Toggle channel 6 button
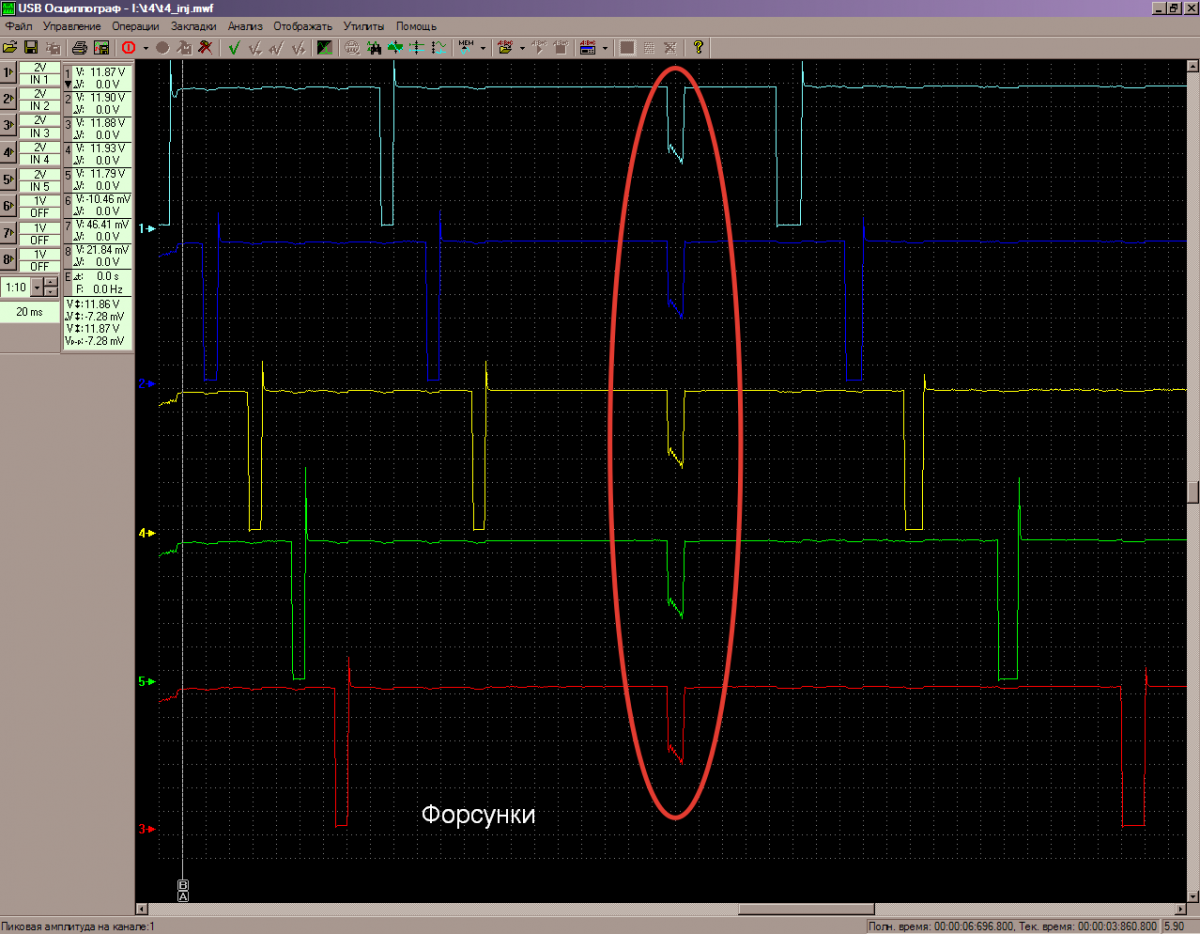Screen dimensions: 1200x934 click(8, 206)
